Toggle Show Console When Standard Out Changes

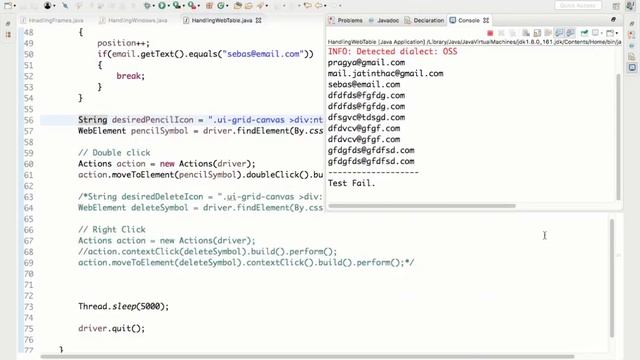coord(559,33)
